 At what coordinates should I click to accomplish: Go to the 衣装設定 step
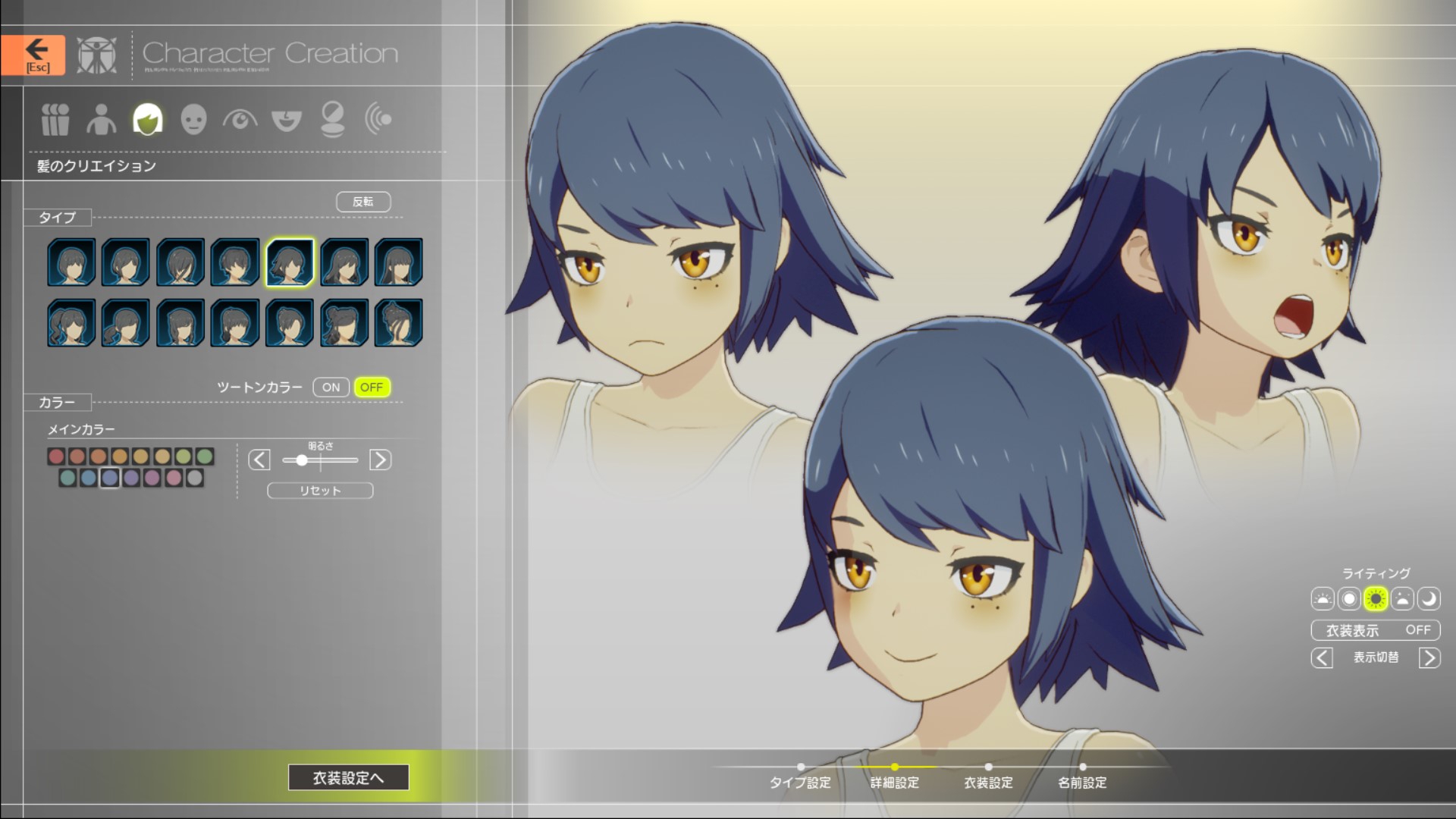(x=988, y=782)
